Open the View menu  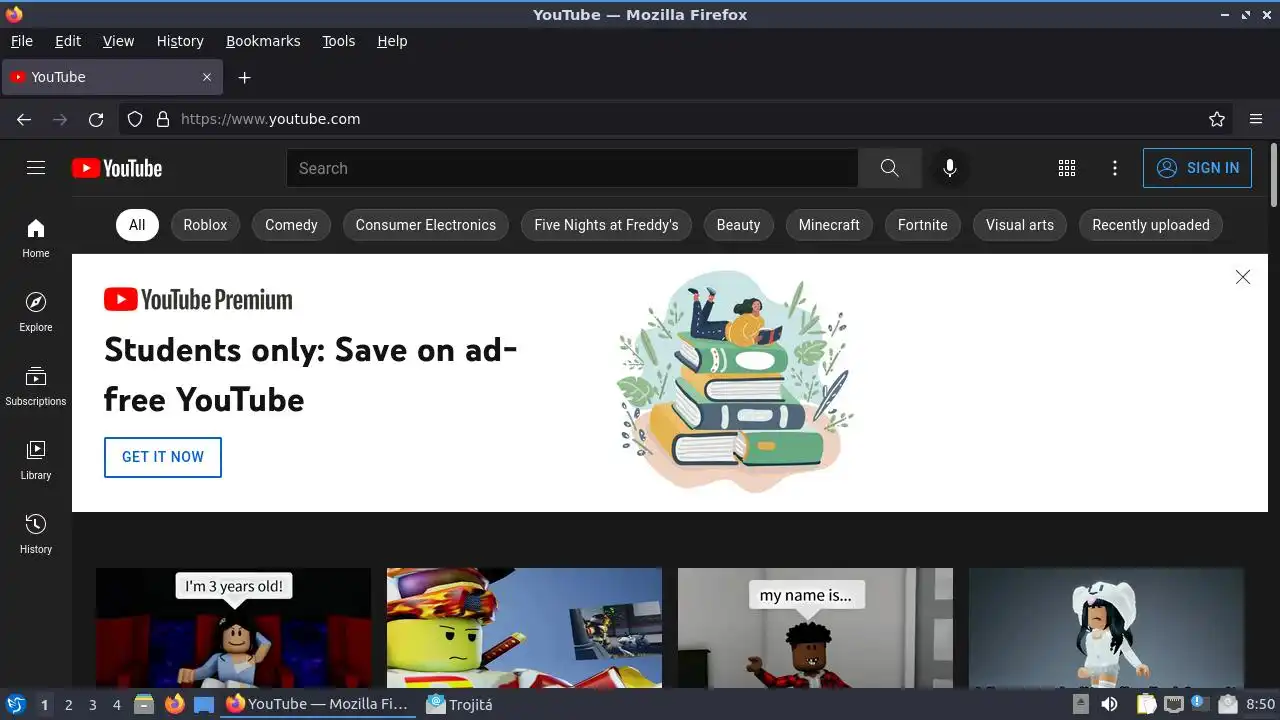point(118,41)
